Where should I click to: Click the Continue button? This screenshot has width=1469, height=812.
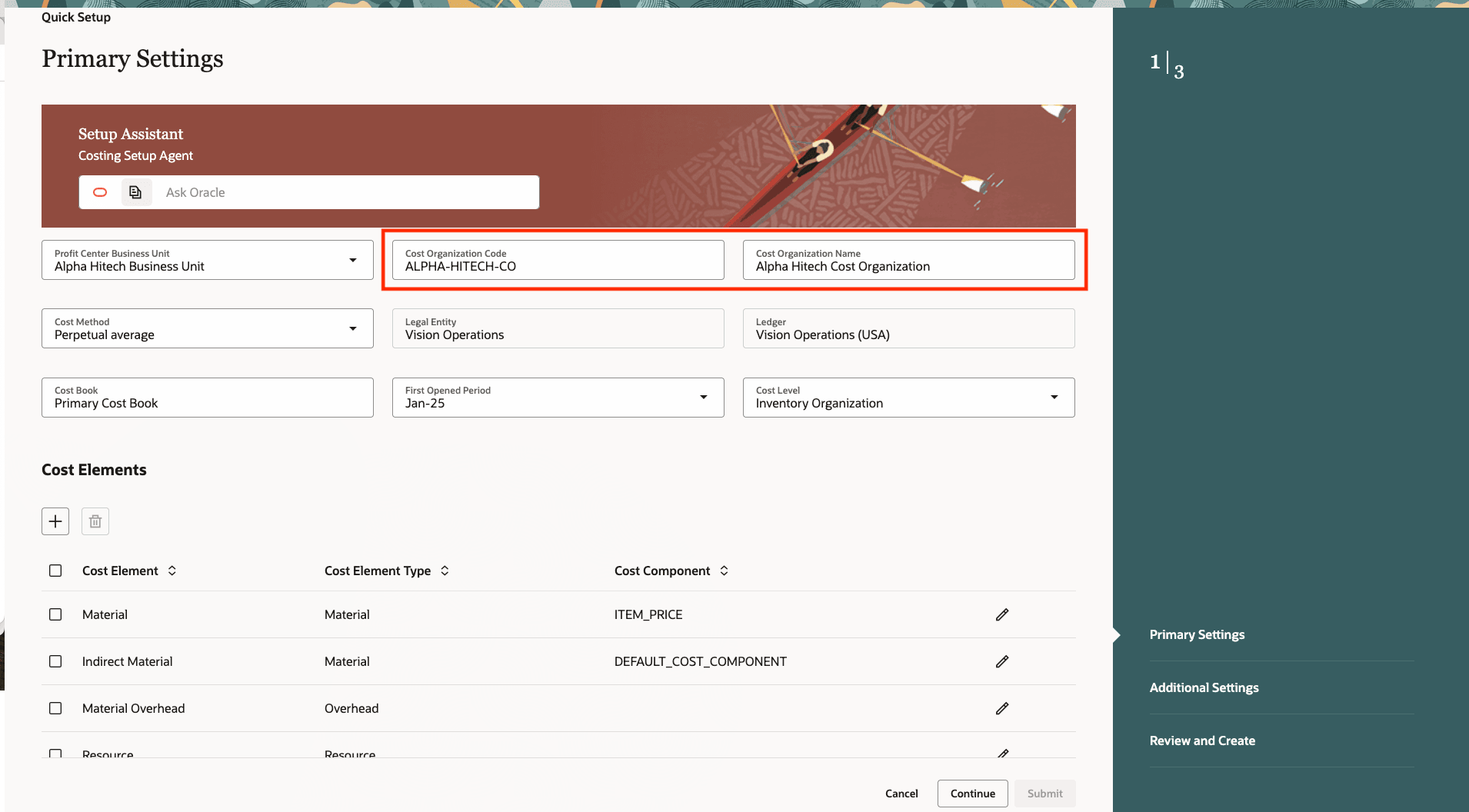click(x=971, y=793)
